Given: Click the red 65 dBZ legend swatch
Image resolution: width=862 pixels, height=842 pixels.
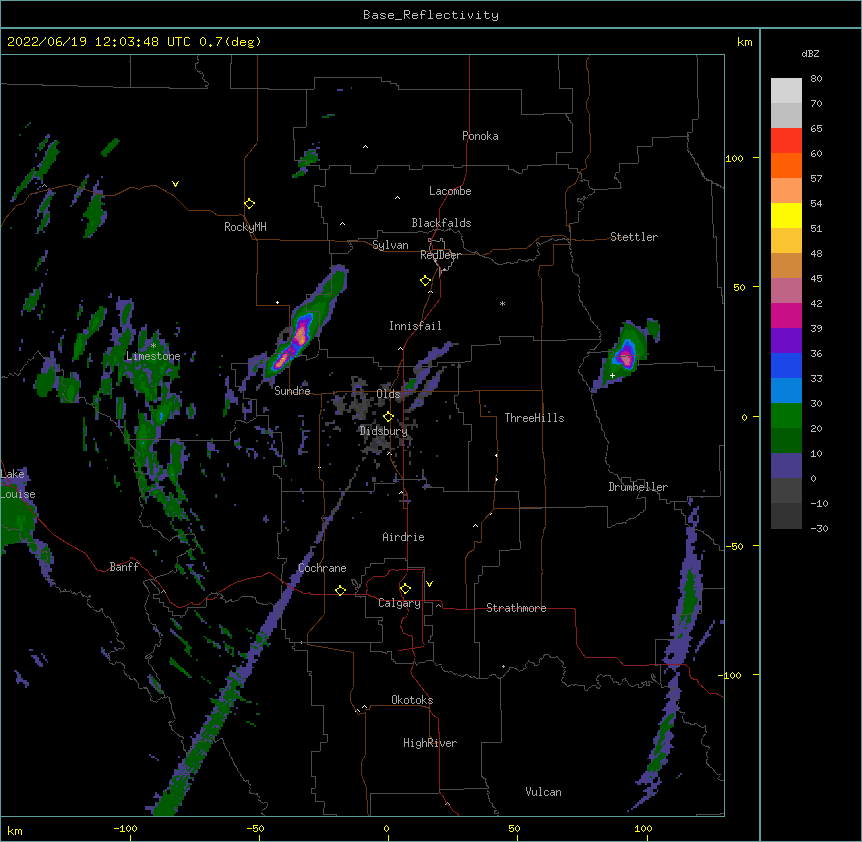Looking at the screenshot, I should 786,140.
